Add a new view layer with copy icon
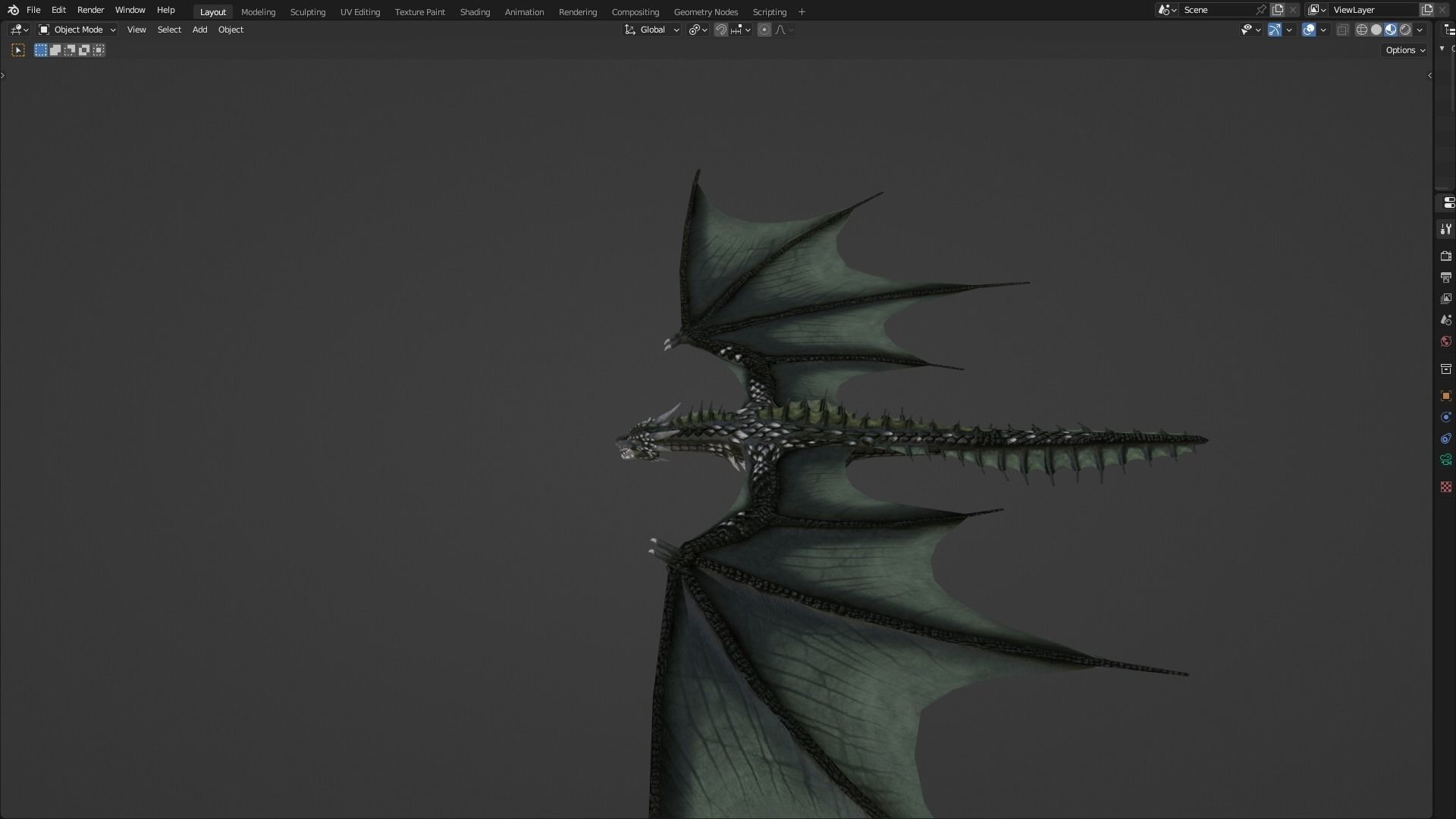1456x819 pixels. (x=1427, y=10)
